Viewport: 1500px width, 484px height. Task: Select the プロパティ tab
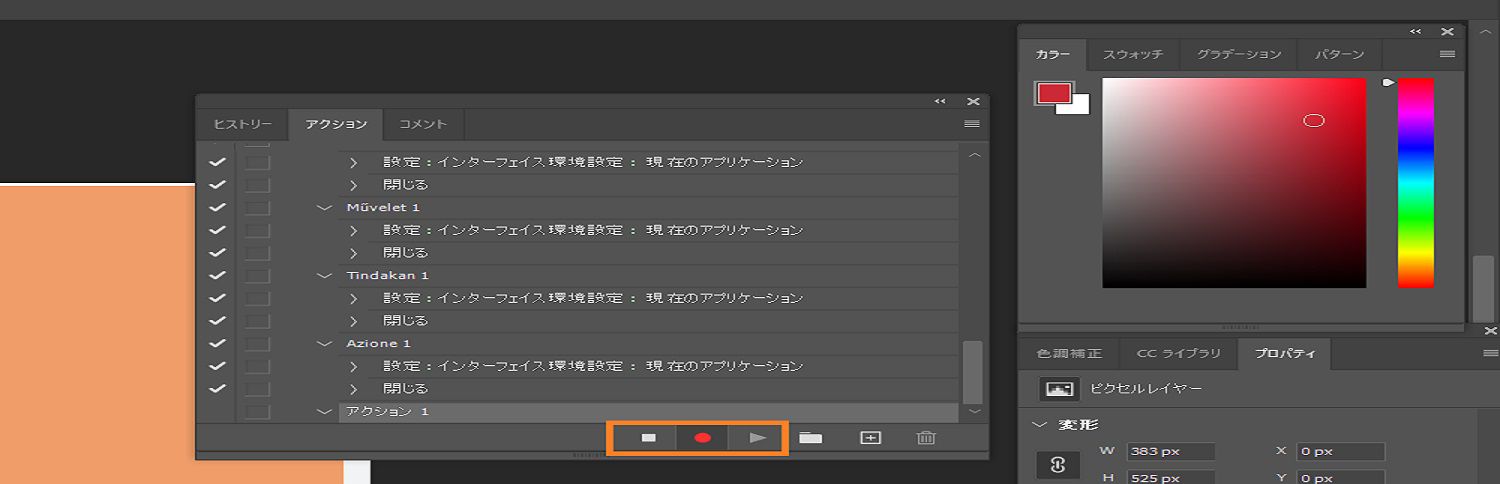1284,354
